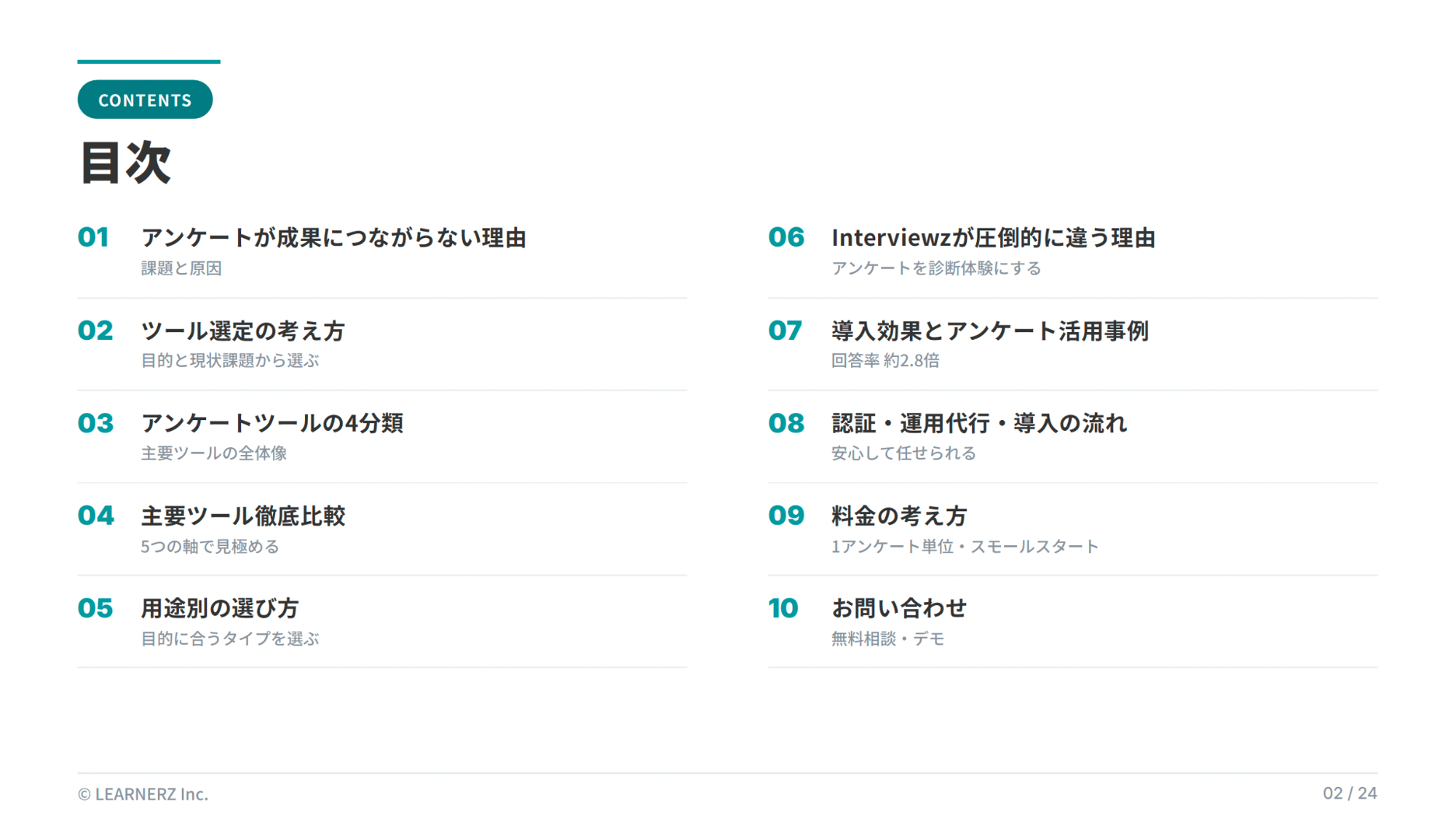Click subtitle 回答率 約2.8倍
The height and width of the screenshot is (819, 1456).
click(x=885, y=360)
